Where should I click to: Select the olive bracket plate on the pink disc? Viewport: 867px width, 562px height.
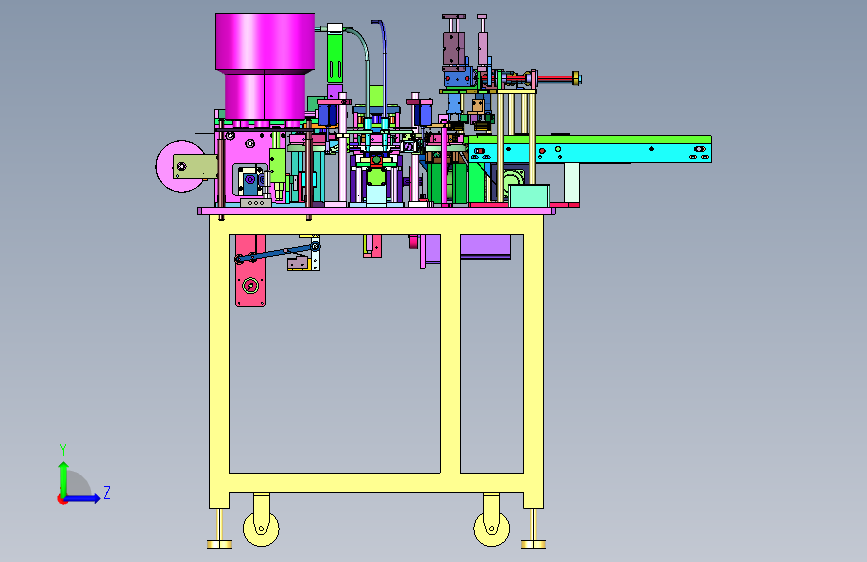pyautogui.click(x=196, y=166)
